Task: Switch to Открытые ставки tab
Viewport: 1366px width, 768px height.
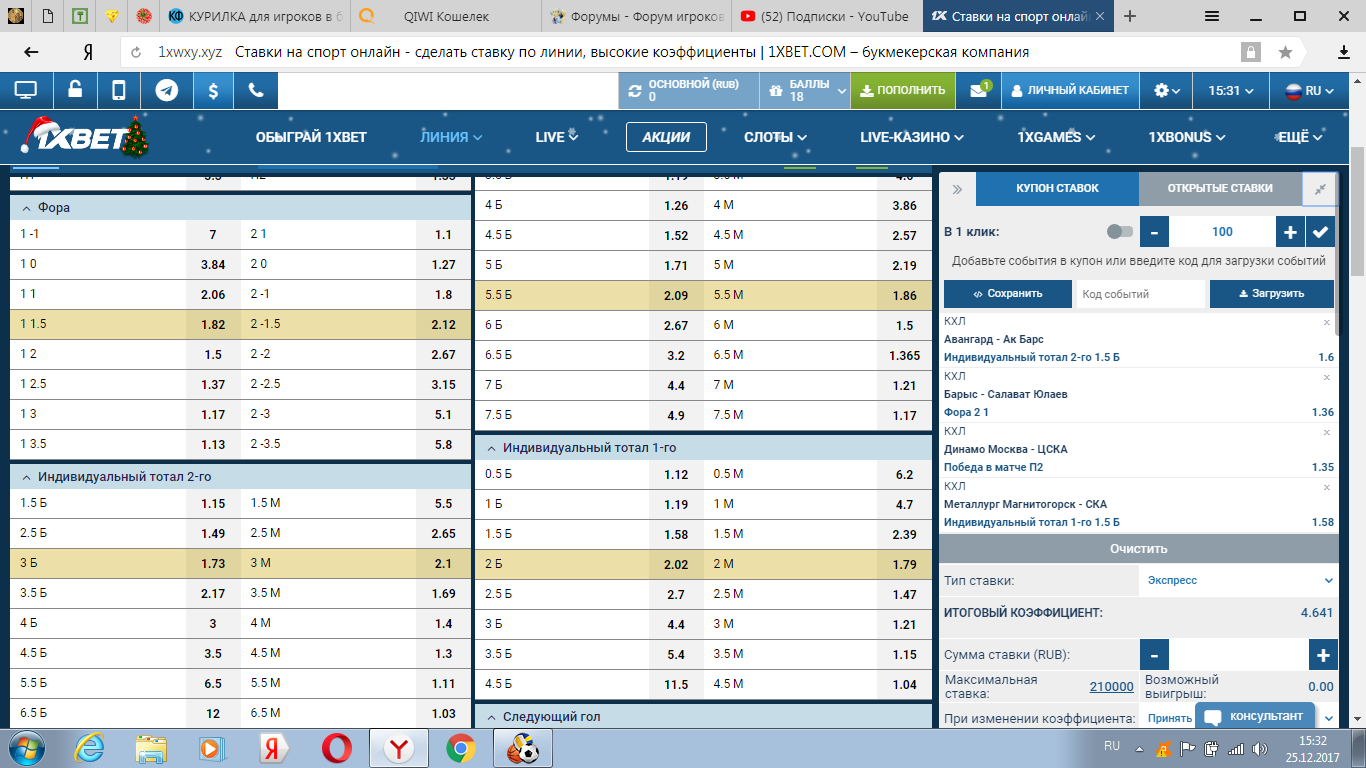Action: click(1219, 188)
